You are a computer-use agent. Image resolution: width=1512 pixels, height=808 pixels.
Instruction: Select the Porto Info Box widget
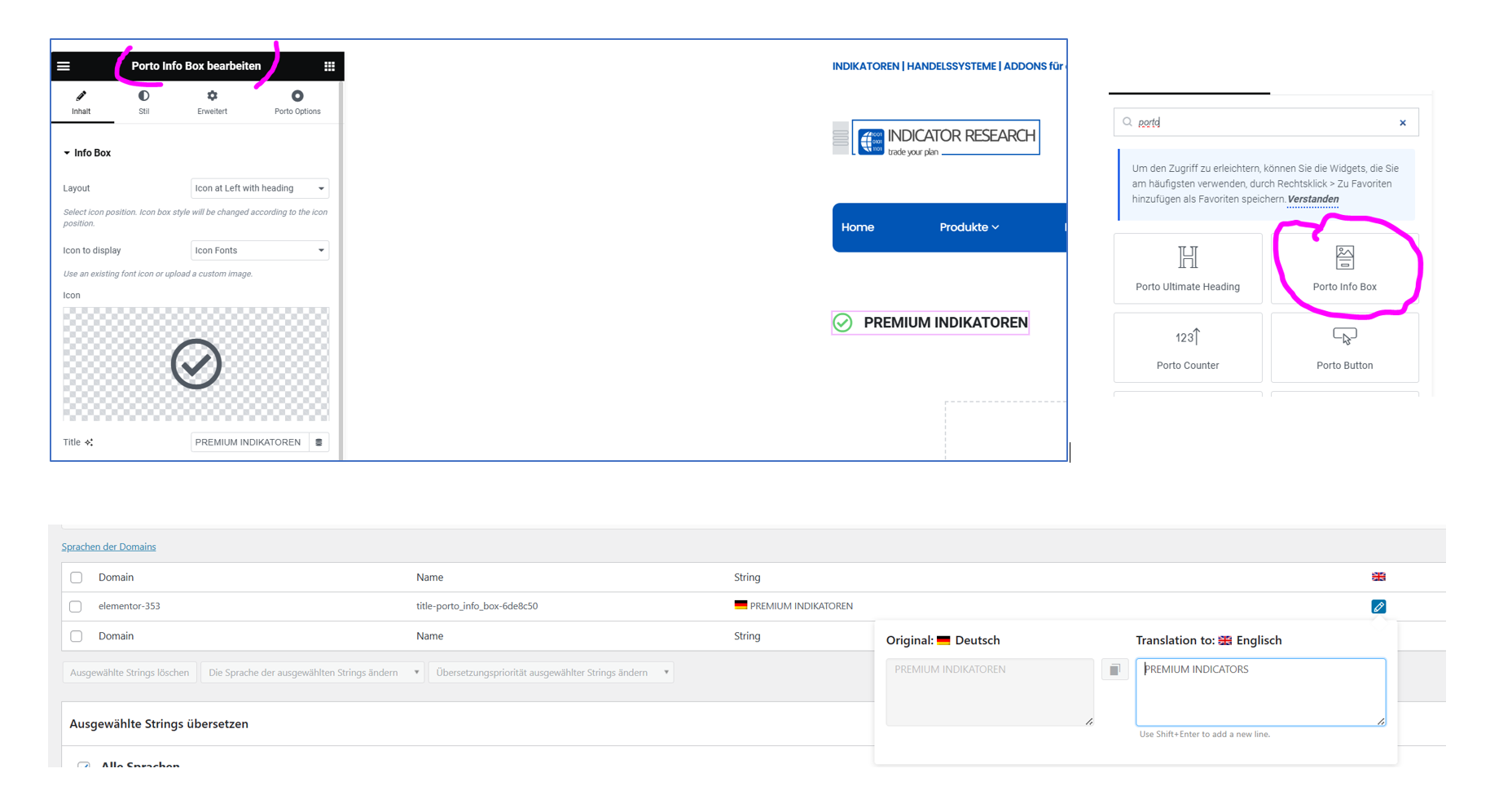pos(1345,268)
